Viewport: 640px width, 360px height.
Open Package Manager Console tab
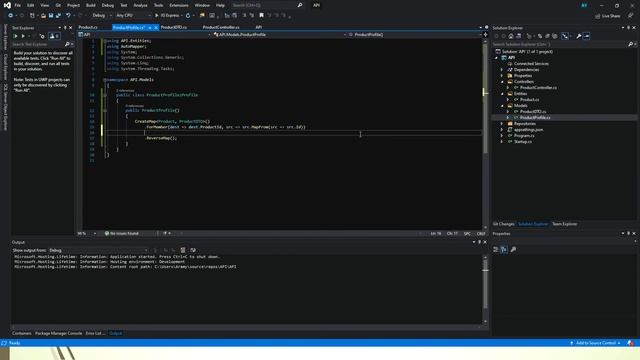click(58, 333)
